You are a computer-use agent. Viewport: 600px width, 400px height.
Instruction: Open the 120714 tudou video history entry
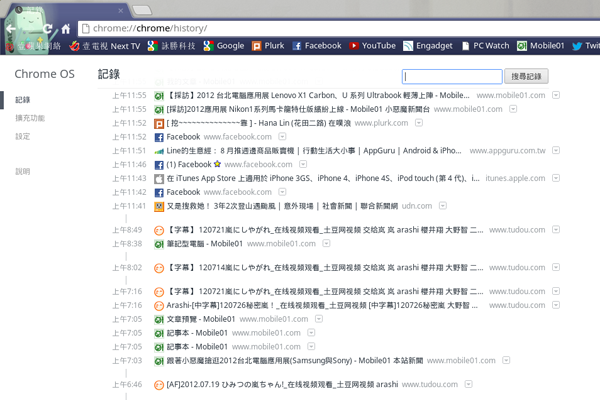point(325,268)
